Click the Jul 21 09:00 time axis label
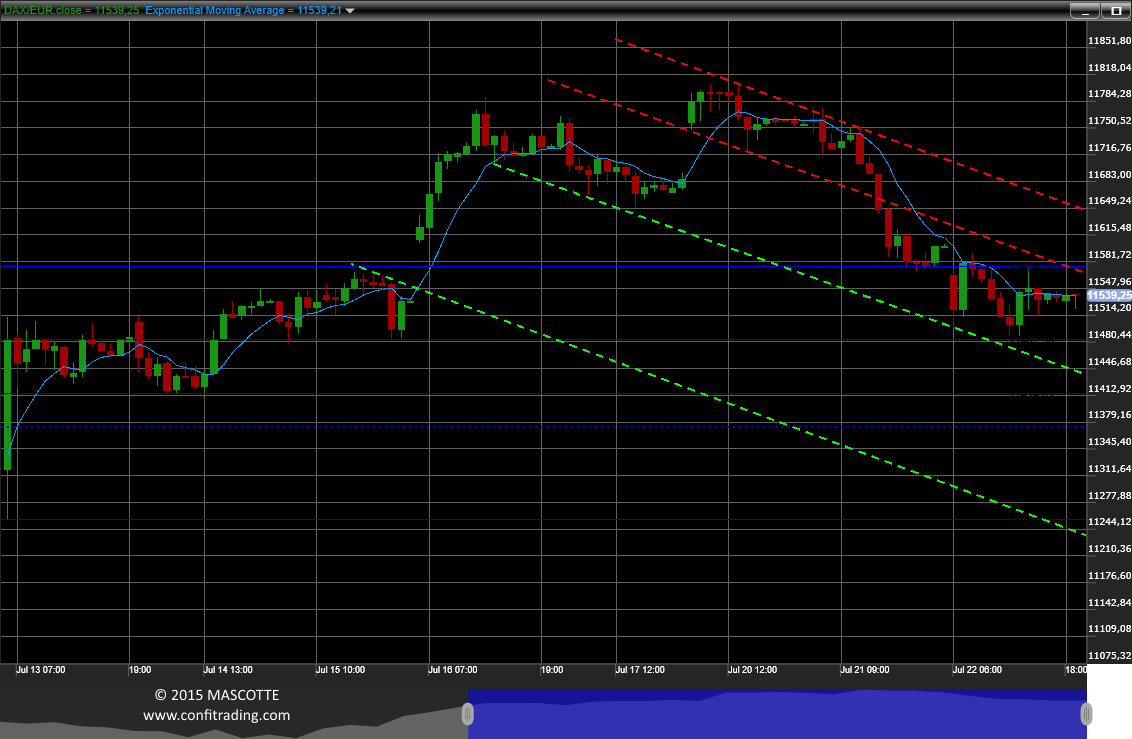Screen dimensions: 1132x739 click(865, 670)
